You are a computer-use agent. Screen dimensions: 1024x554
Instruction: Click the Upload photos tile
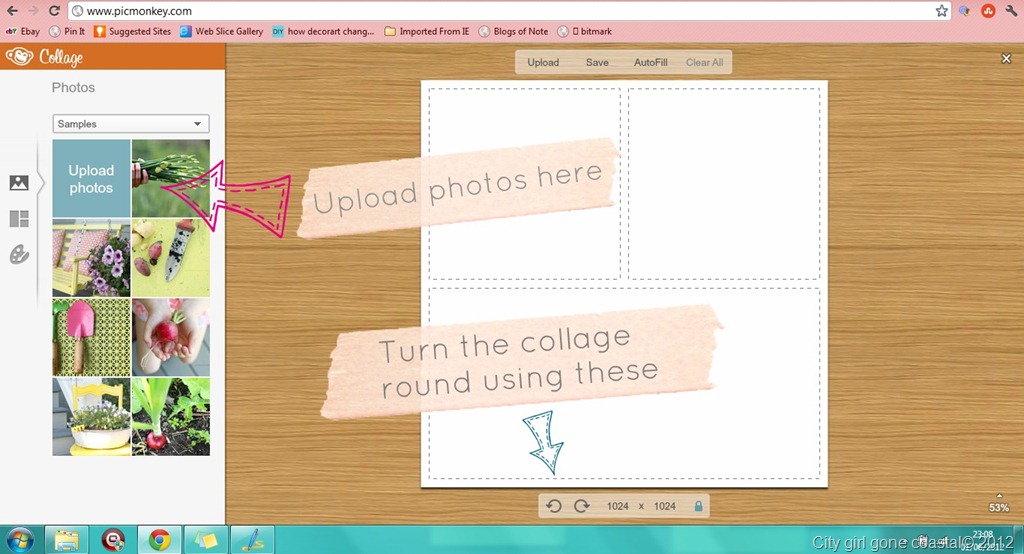[x=91, y=178]
